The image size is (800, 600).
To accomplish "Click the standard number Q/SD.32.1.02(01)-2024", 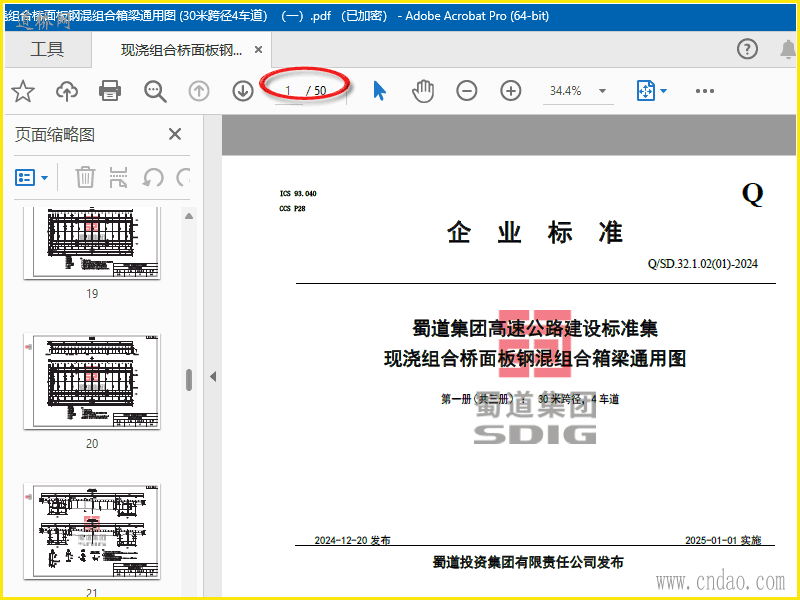I will click(x=703, y=264).
